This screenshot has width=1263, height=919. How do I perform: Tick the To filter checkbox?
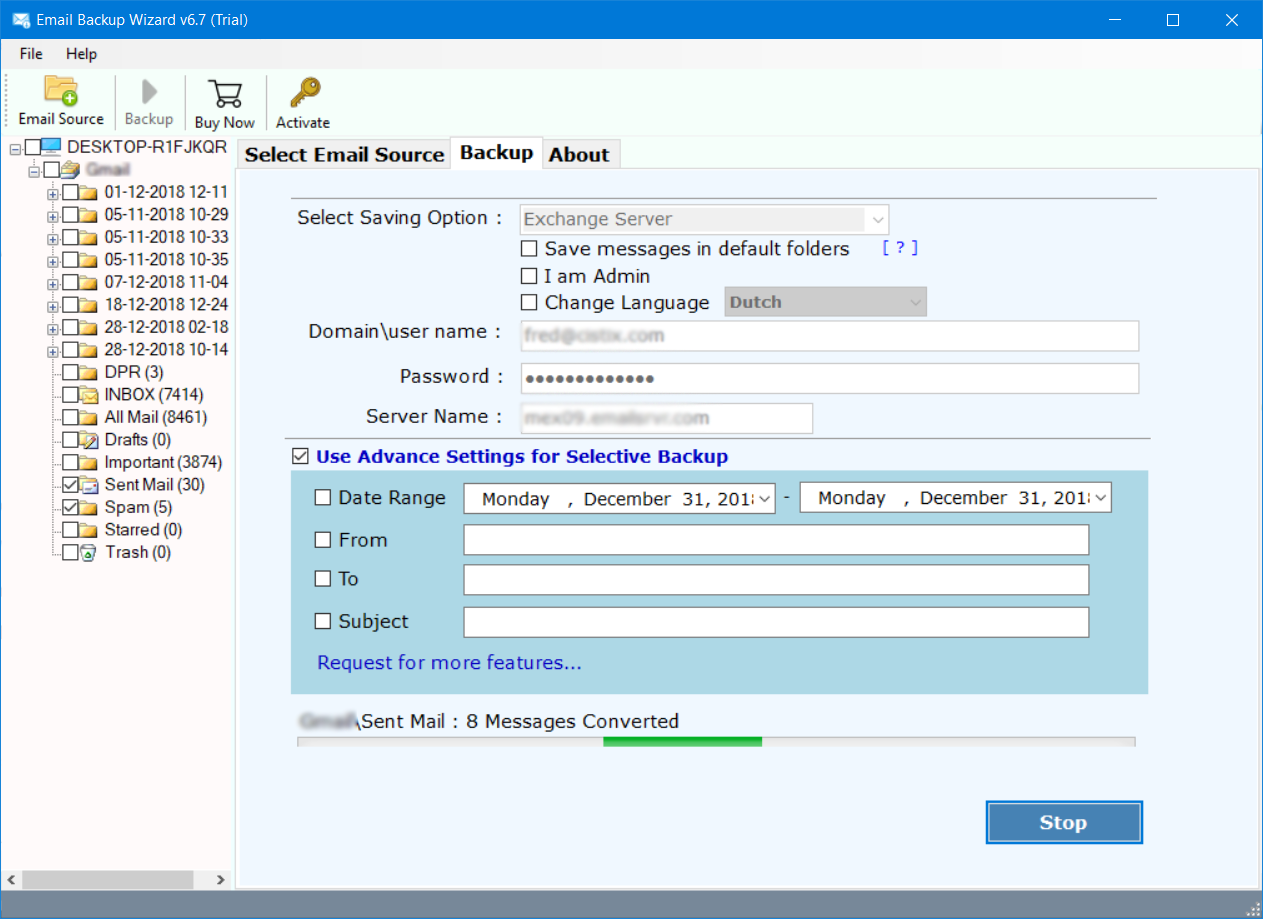click(x=323, y=579)
